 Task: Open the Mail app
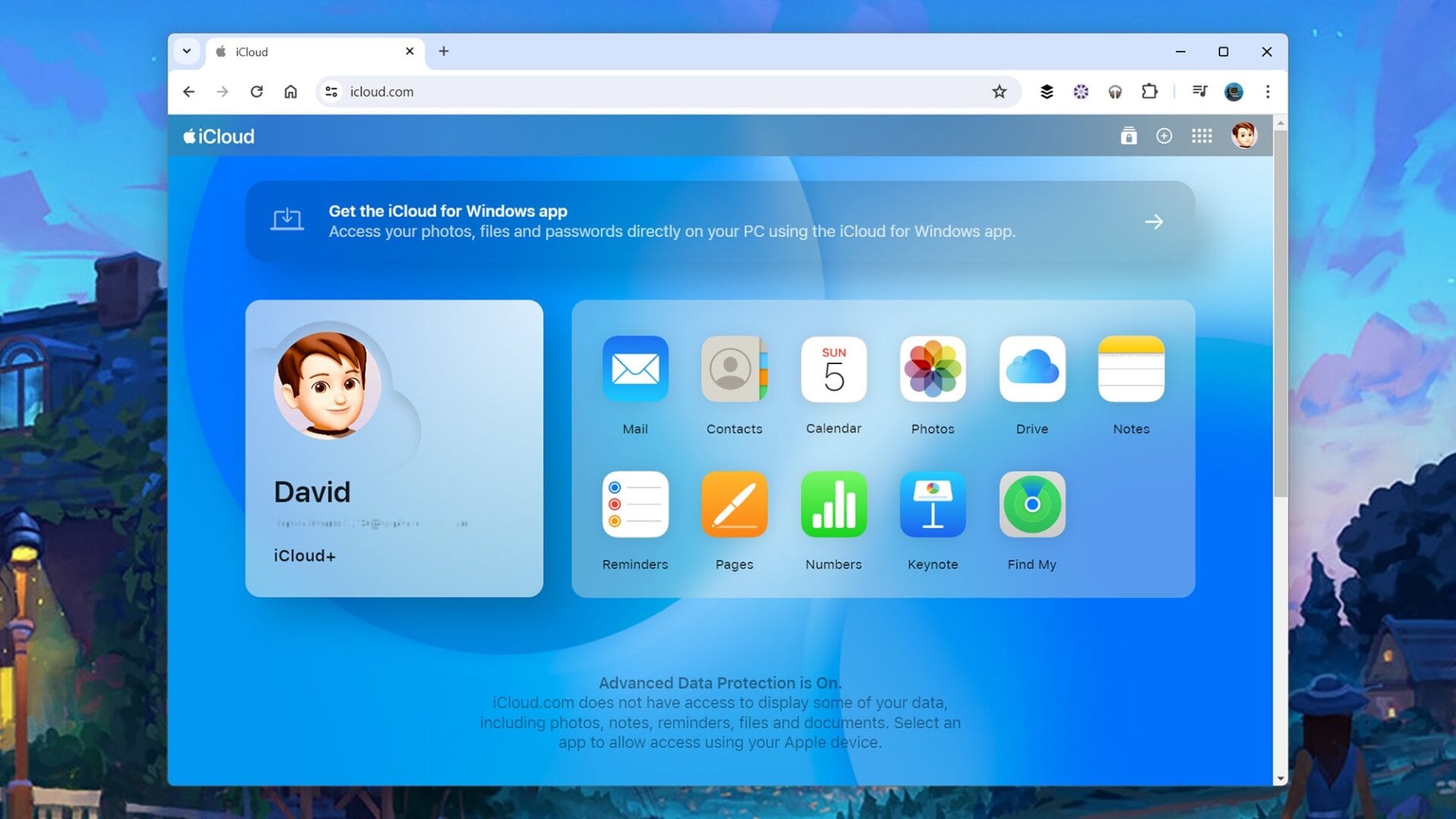pyautogui.click(x=635, y=369)
